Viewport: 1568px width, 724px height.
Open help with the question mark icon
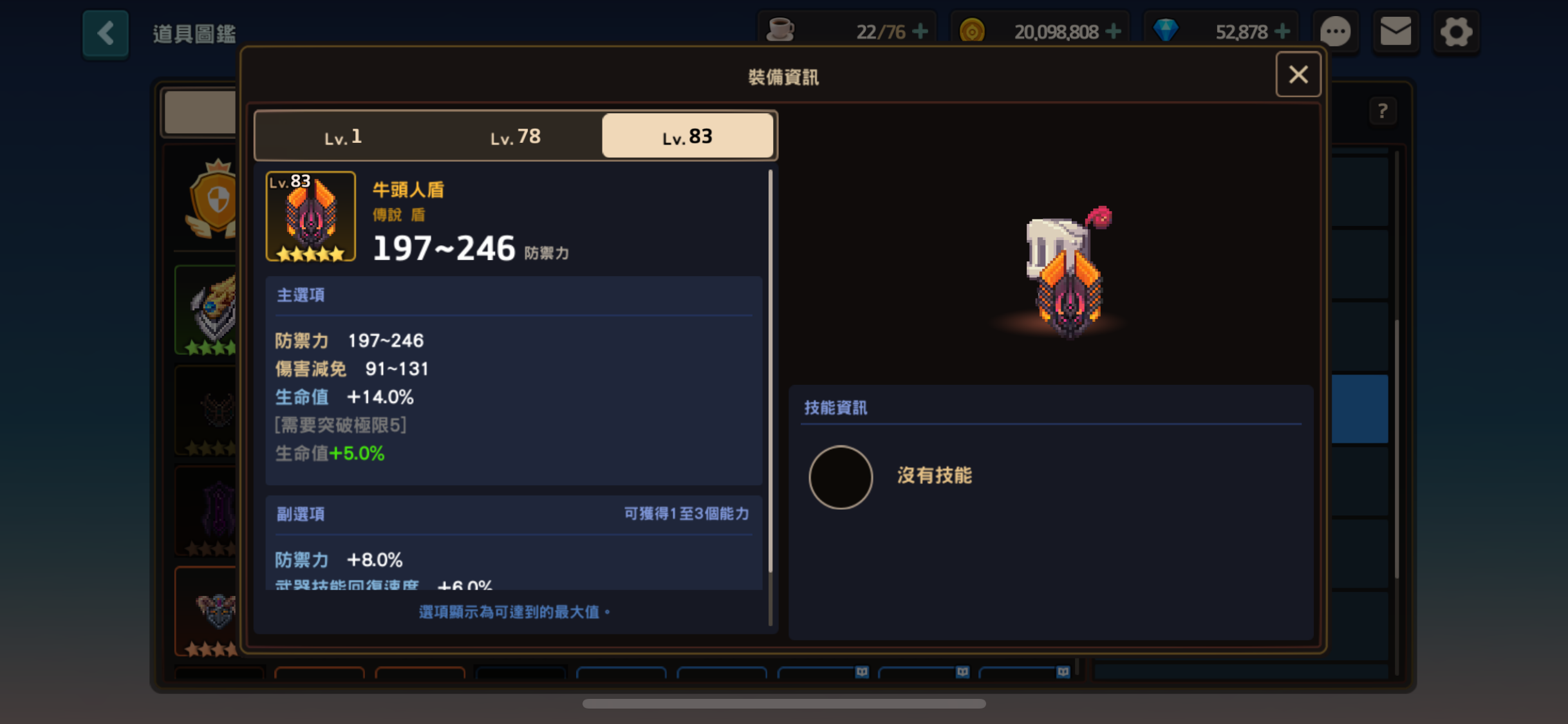tap(1382, 111)
